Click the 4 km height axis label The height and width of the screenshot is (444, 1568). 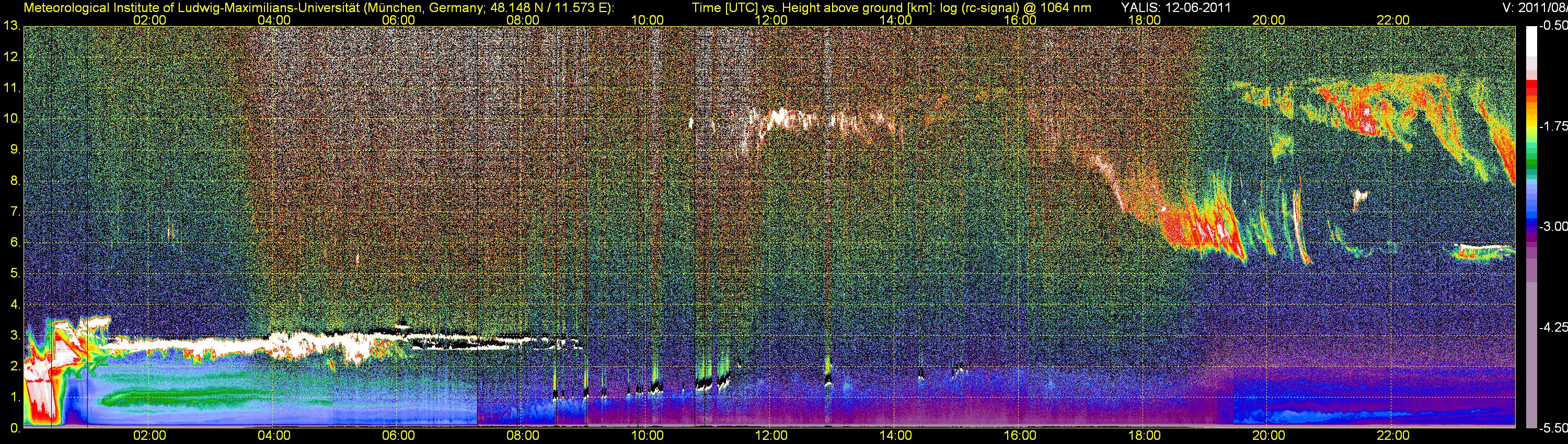15,304
